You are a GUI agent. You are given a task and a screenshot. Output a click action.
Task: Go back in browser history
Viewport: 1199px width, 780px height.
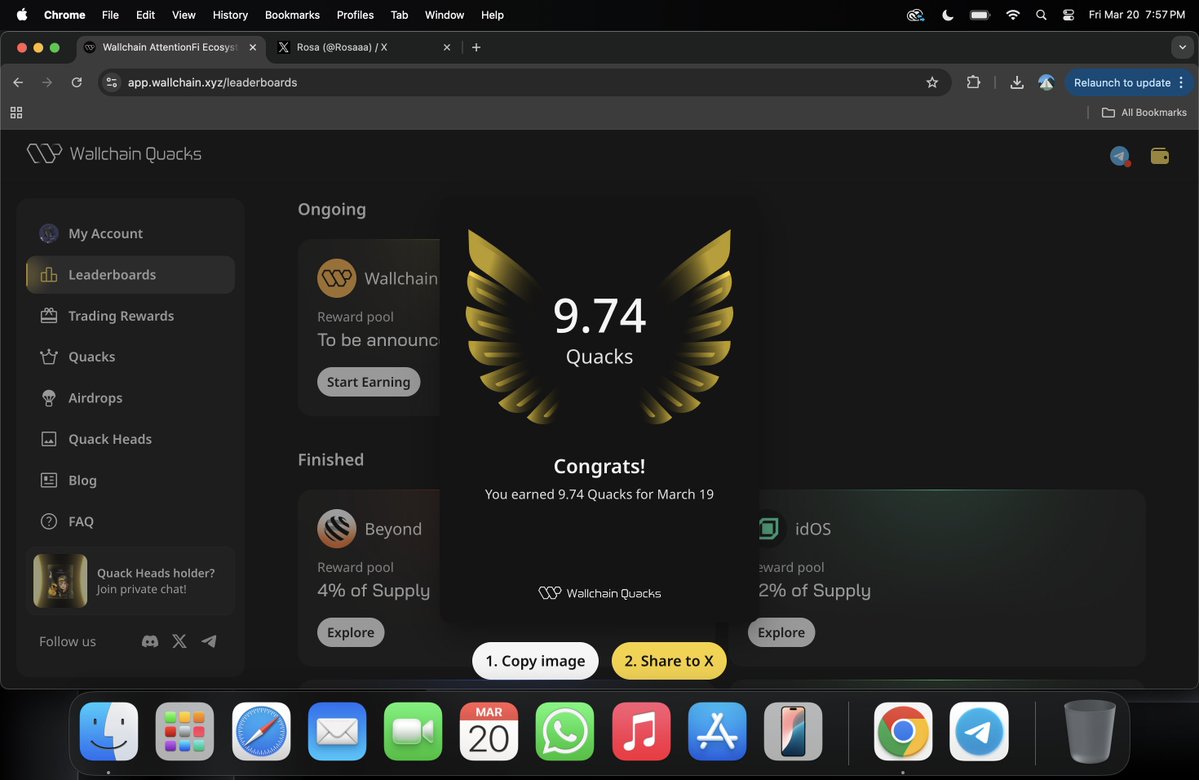click(x=18, y=83)
